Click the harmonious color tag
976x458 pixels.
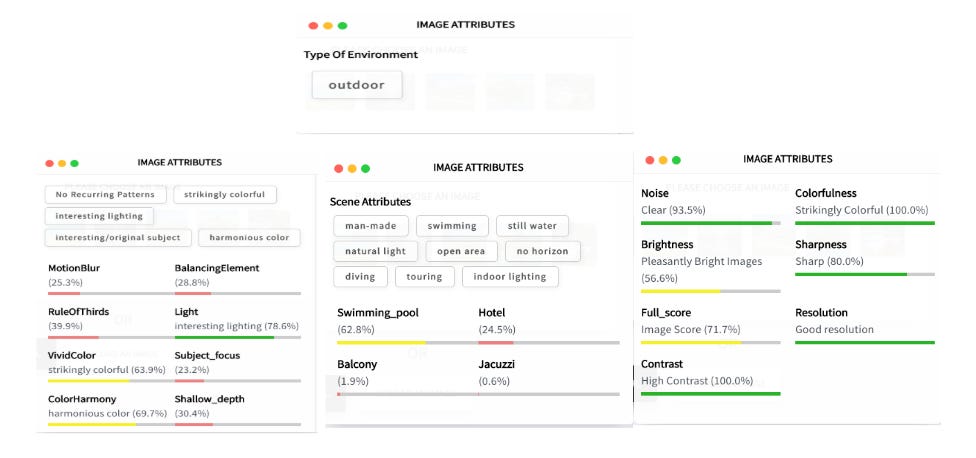coord(249,238)
